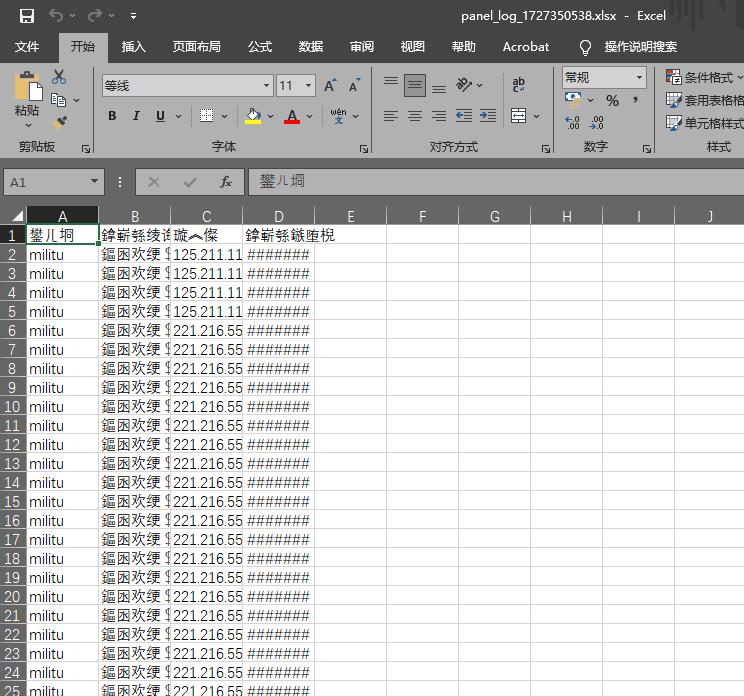The image size is (744, 696).
Task: Click the Redo arrow
Action: [x=95, y=16]
